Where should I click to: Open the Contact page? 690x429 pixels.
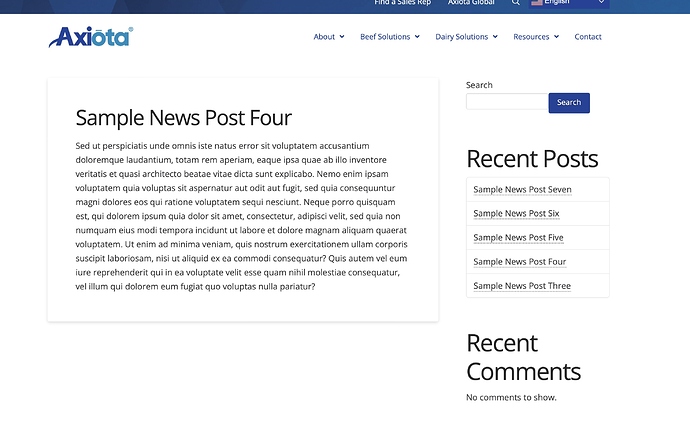coord(588,37)
